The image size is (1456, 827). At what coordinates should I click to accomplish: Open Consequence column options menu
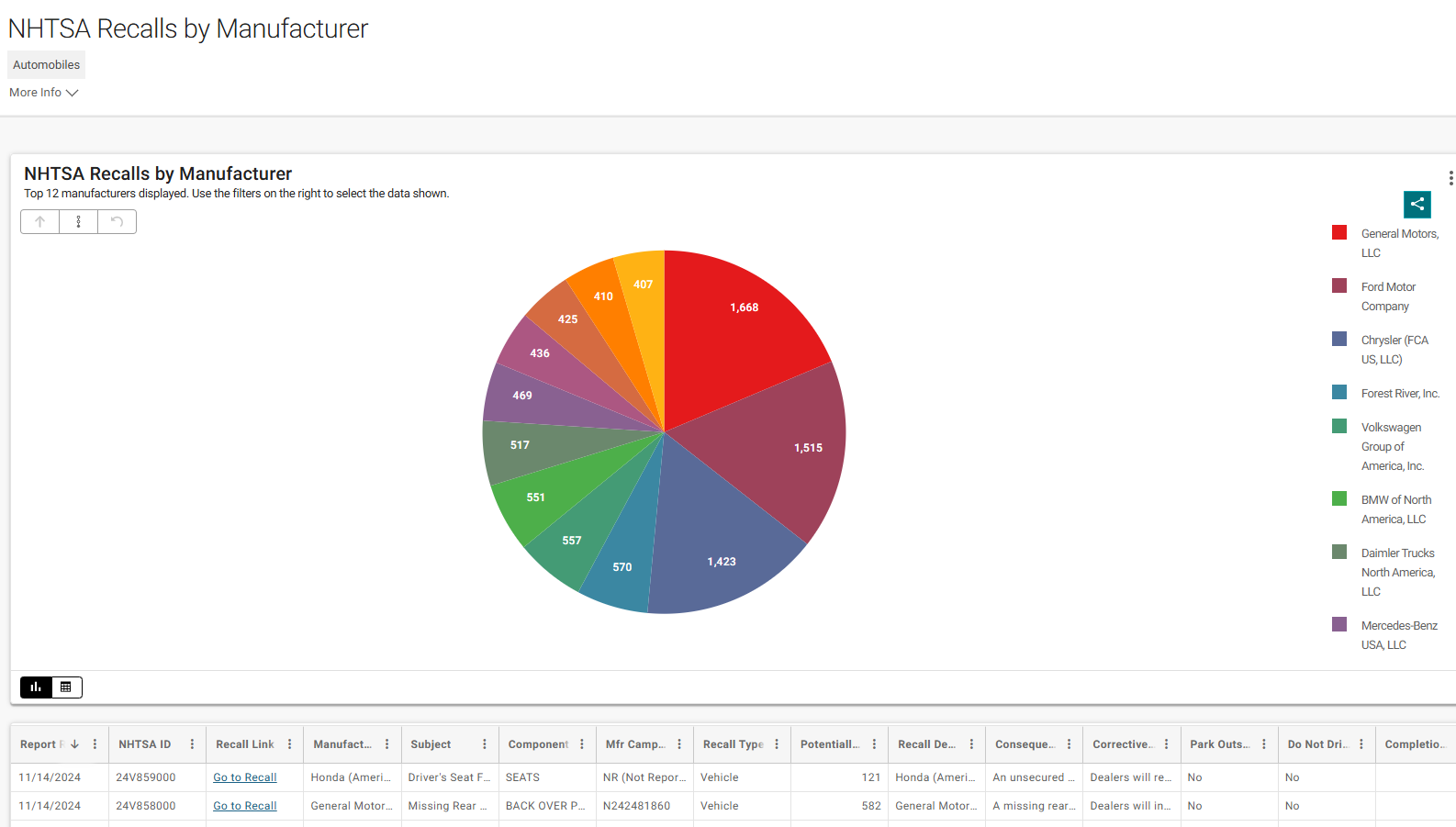(x=1069, y=744)
